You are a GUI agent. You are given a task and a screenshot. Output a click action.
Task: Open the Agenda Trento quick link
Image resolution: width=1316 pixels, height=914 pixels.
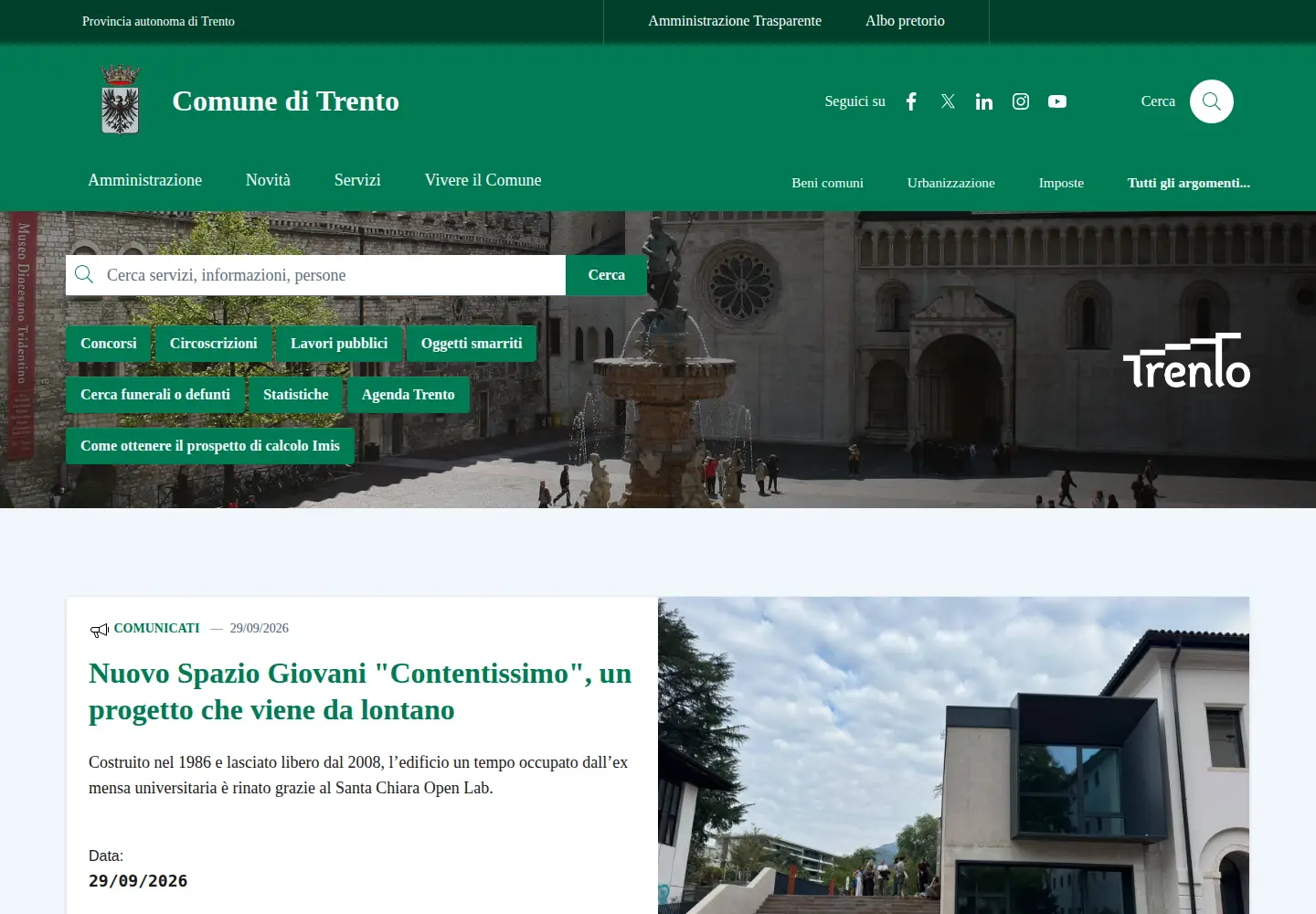pos(409,395)
